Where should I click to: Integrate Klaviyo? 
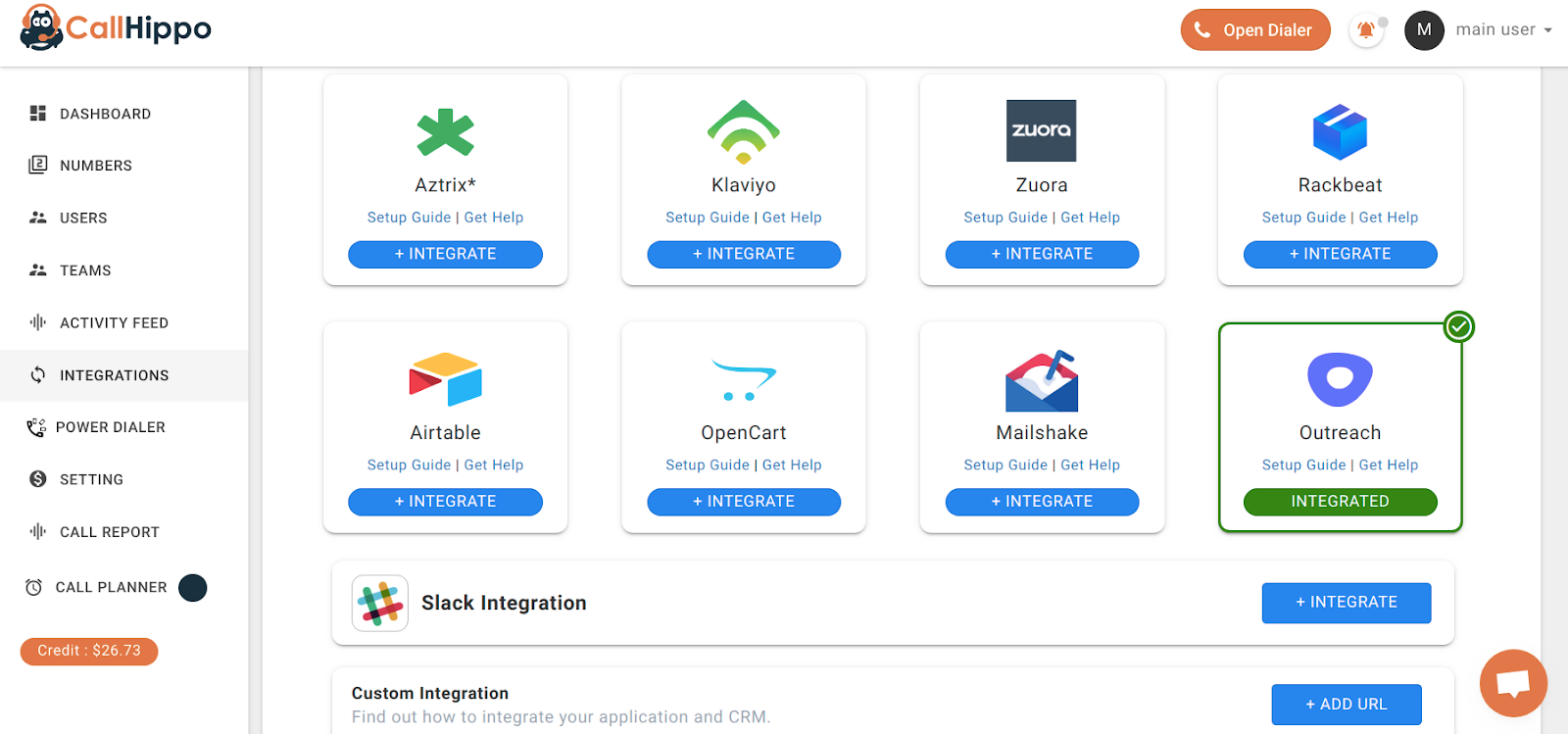tap(744, 254)
